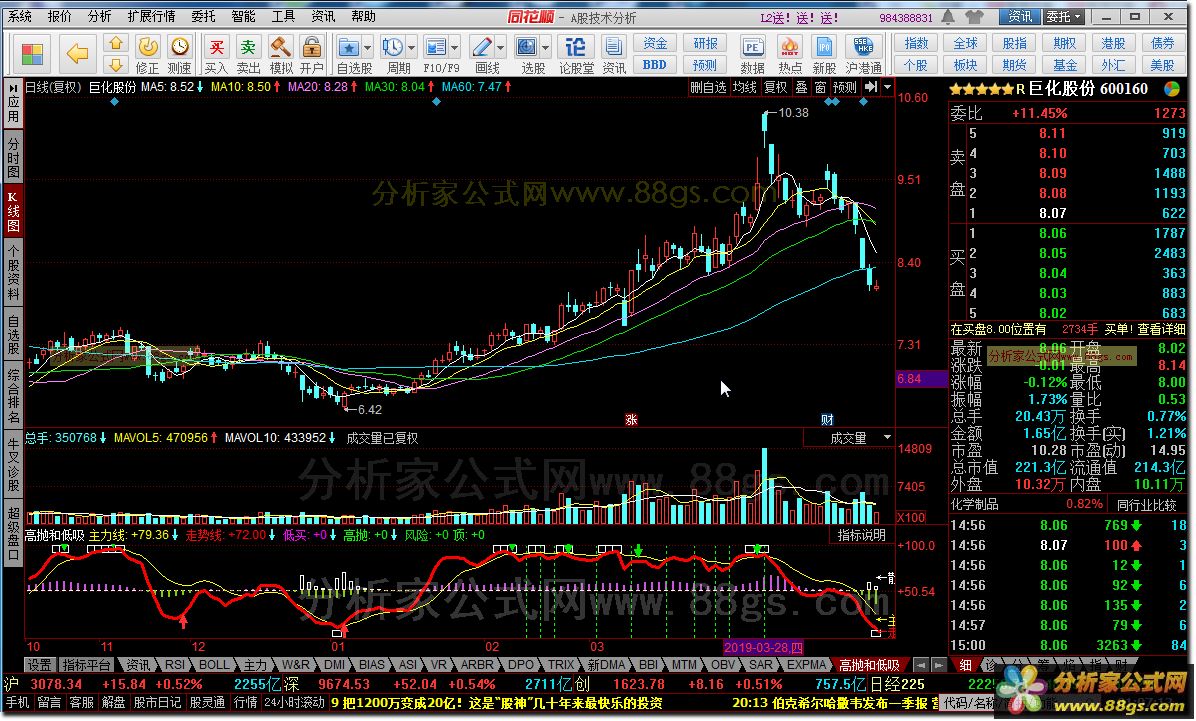The height and width of the screenshot is (721, 1196).
Task: Click the pie chart icon beside 600160
Action: [1172, 89]
